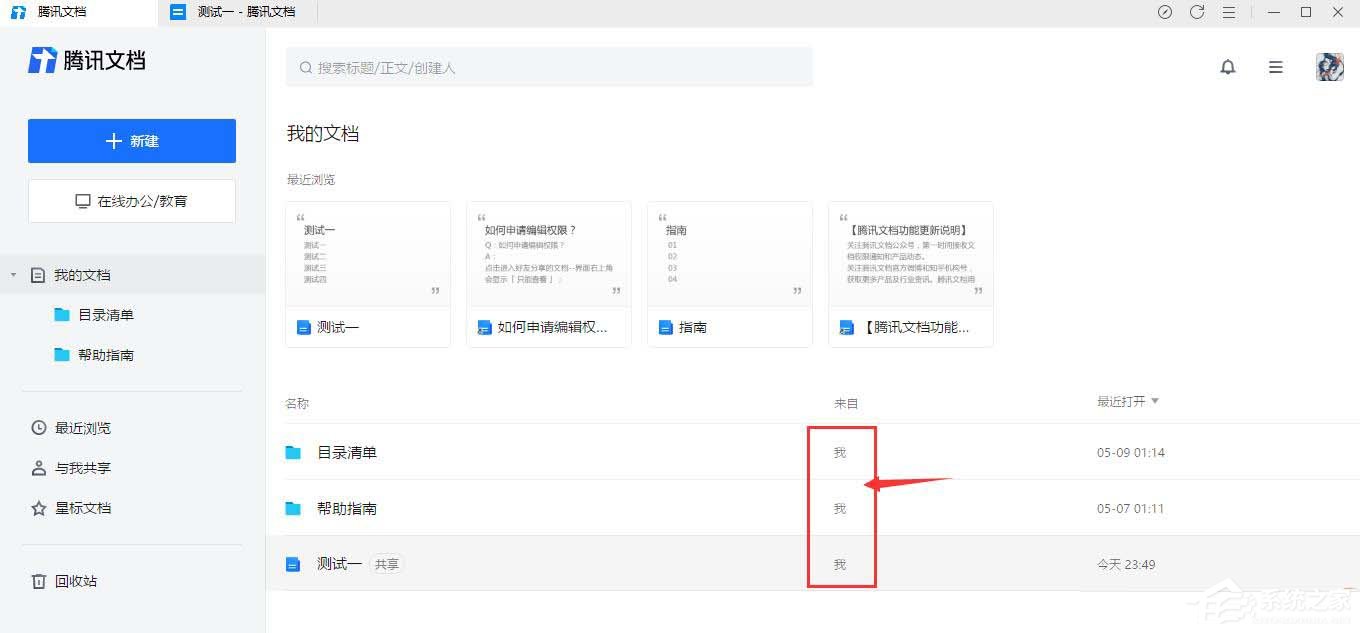
Task: Click the 腾讯文档 logo at top left
Action: pyautogui.click(x=85, y=60)
